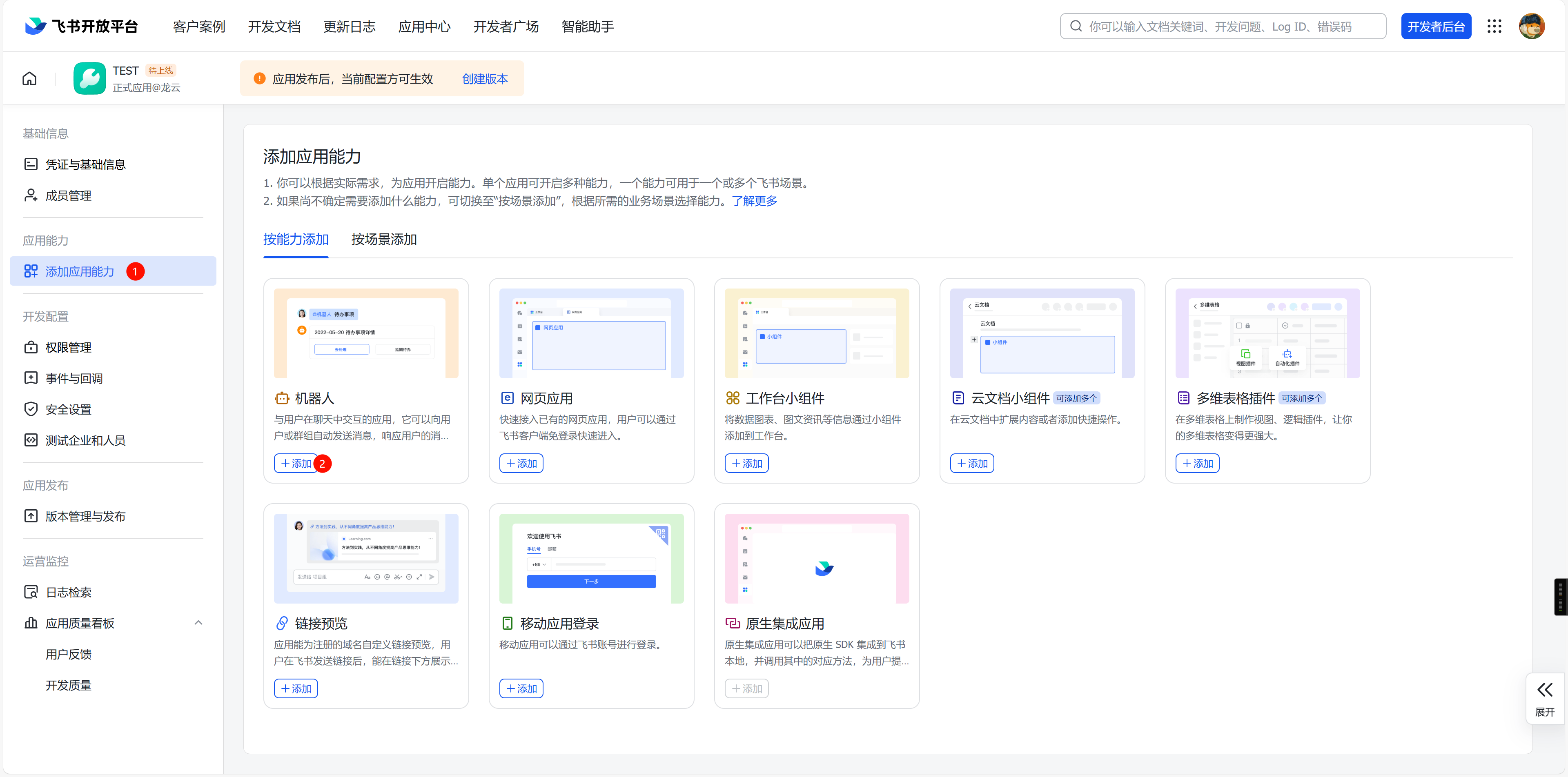Select the 按能力添加 tab

click(x=296, y=239)
